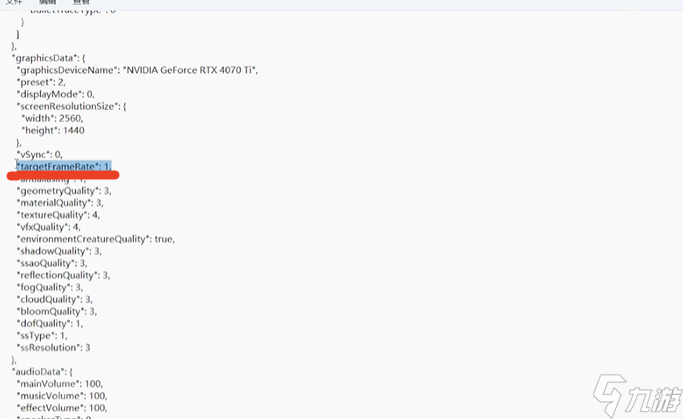Viewport: 683px width, 419px height.
Task: Click the highlighted targetFrameRate line
Action: point(64,166)
